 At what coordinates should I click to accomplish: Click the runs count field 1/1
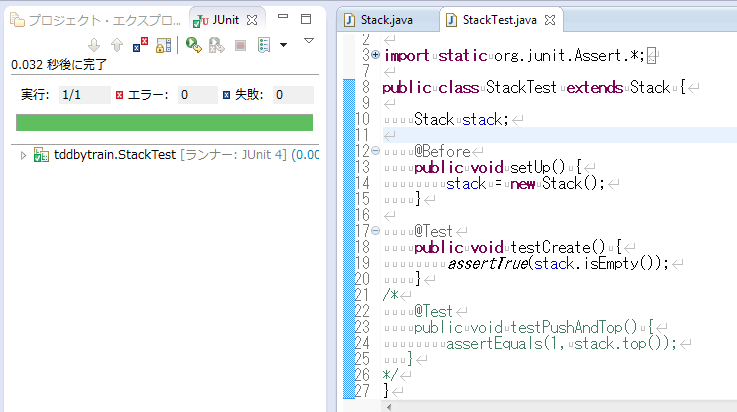pos(85,95)
